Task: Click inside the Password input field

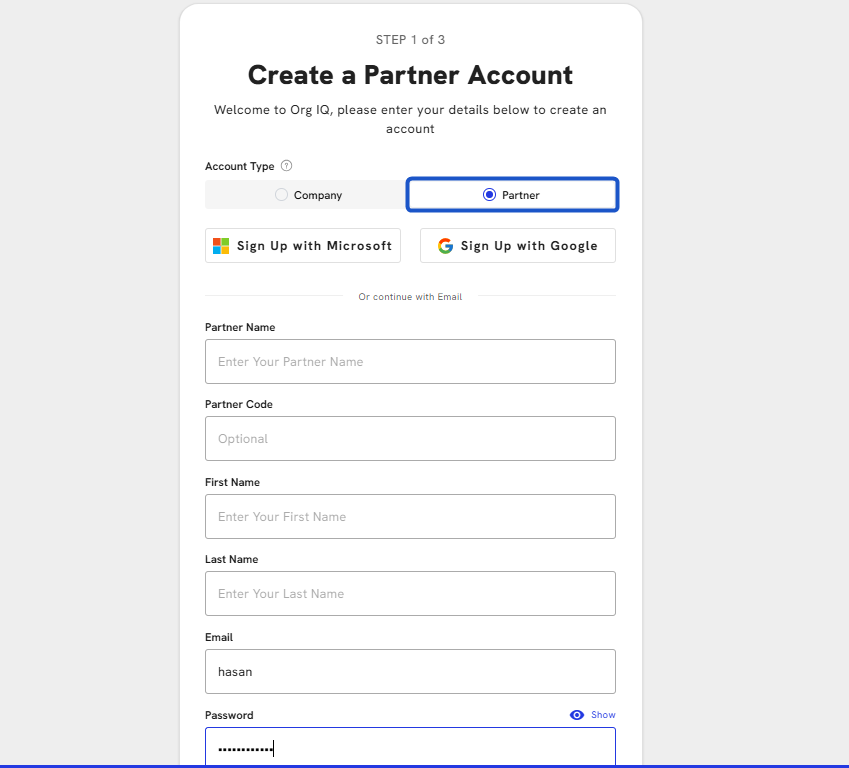Action: click(410, 748)
